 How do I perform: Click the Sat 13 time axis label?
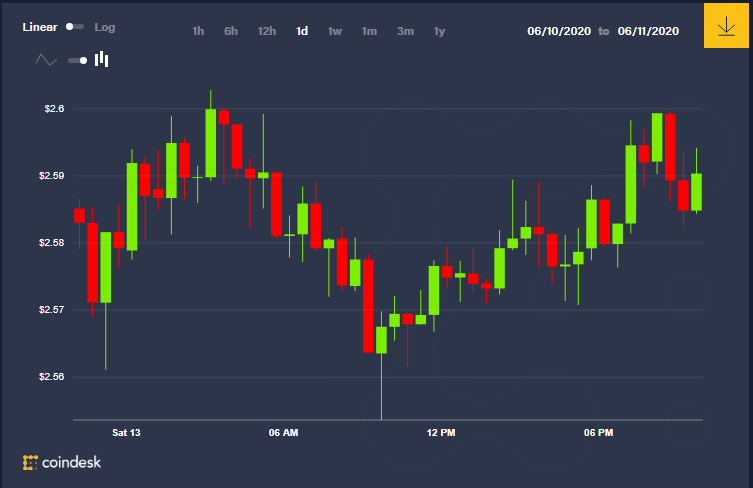pyautogui.click(x=126, y=432)
